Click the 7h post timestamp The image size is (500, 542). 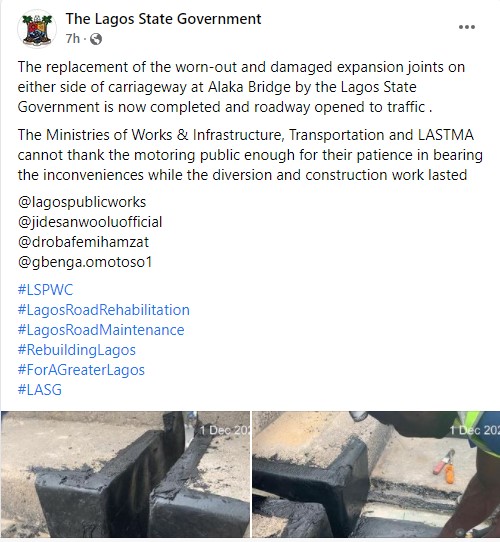tap(73, 39)
